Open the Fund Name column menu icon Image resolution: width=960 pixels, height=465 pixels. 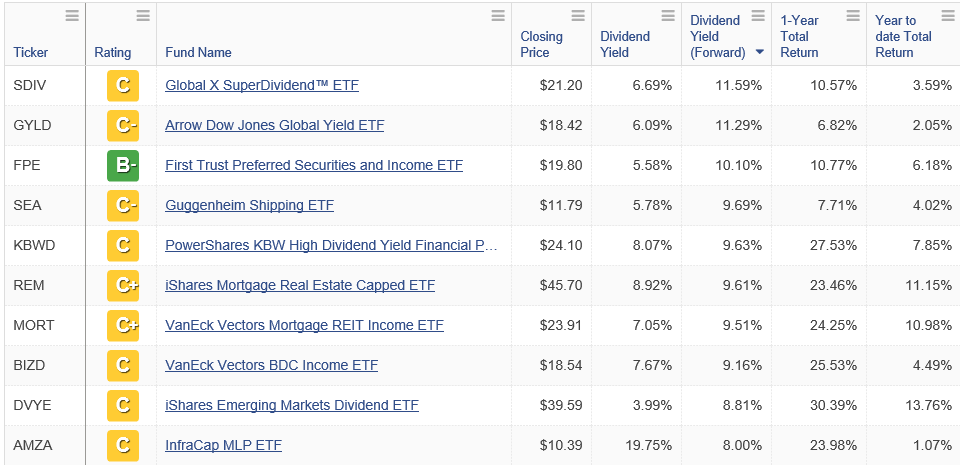tap(498, 16)
